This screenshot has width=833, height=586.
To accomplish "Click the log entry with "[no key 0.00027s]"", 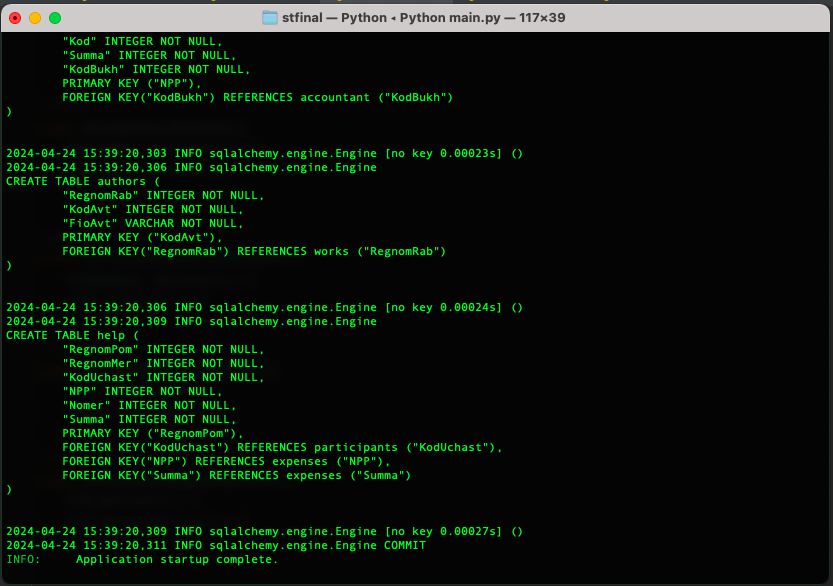I will pos(265,531).
